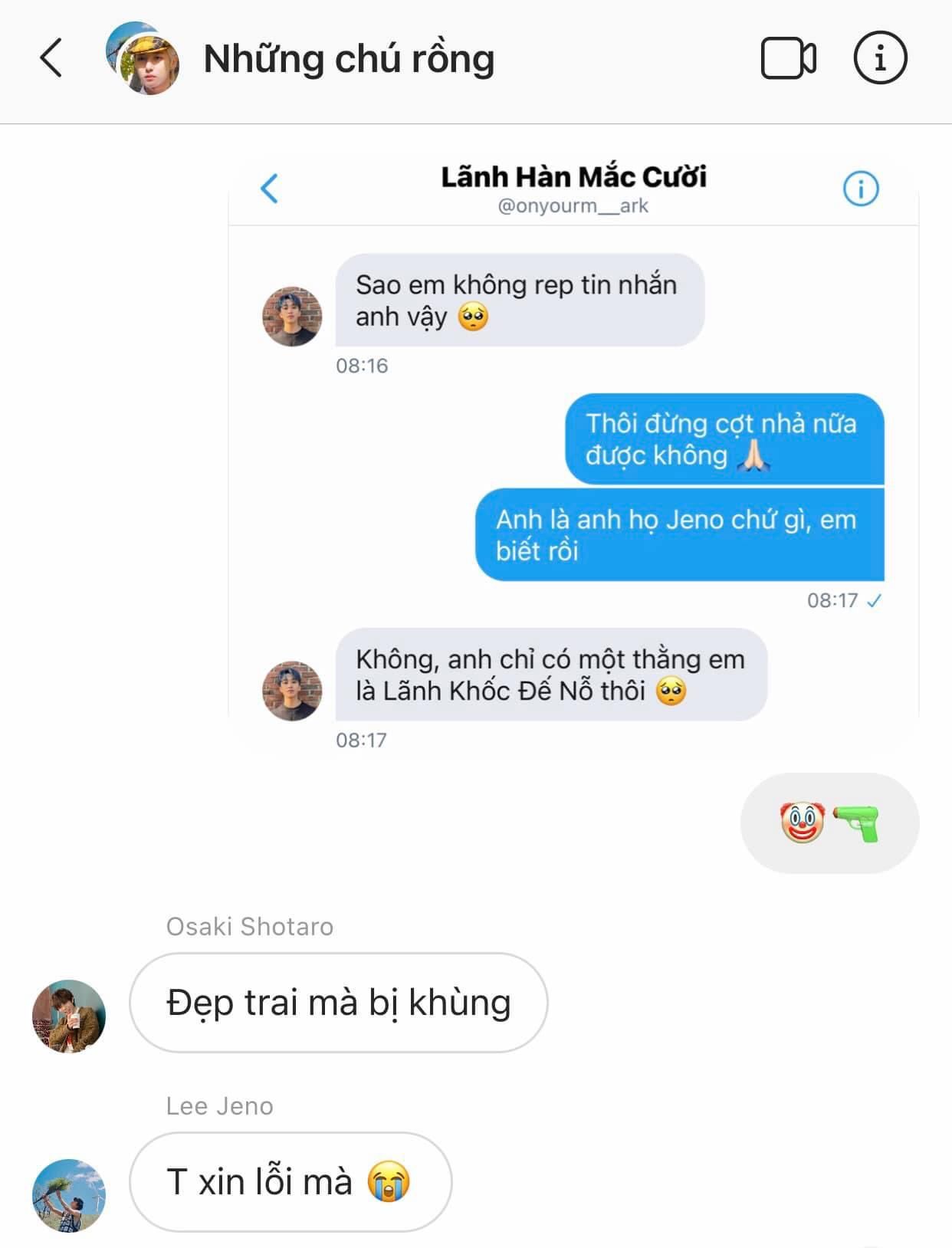Select the clown and water gun emoji message

click(x=829, y=823)
